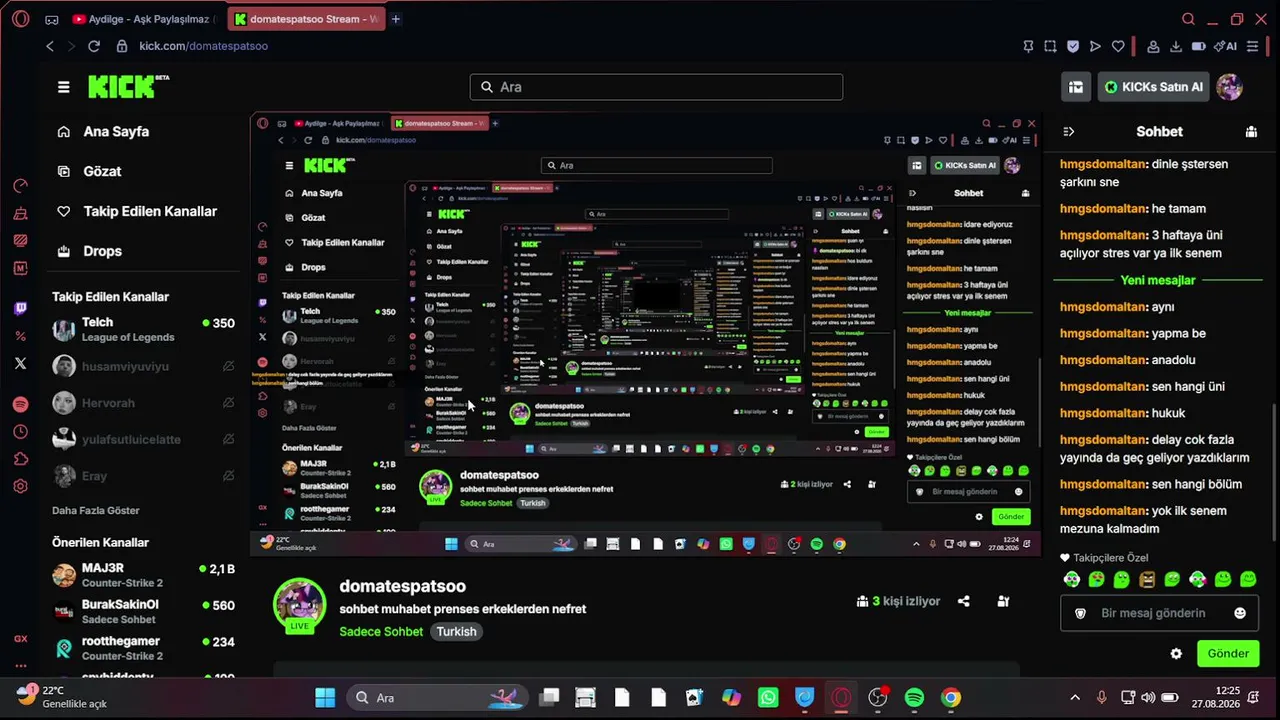Click the kick.com/domatespatsoo address bar
1280x720 pixels.
click(x=203, y=46)
